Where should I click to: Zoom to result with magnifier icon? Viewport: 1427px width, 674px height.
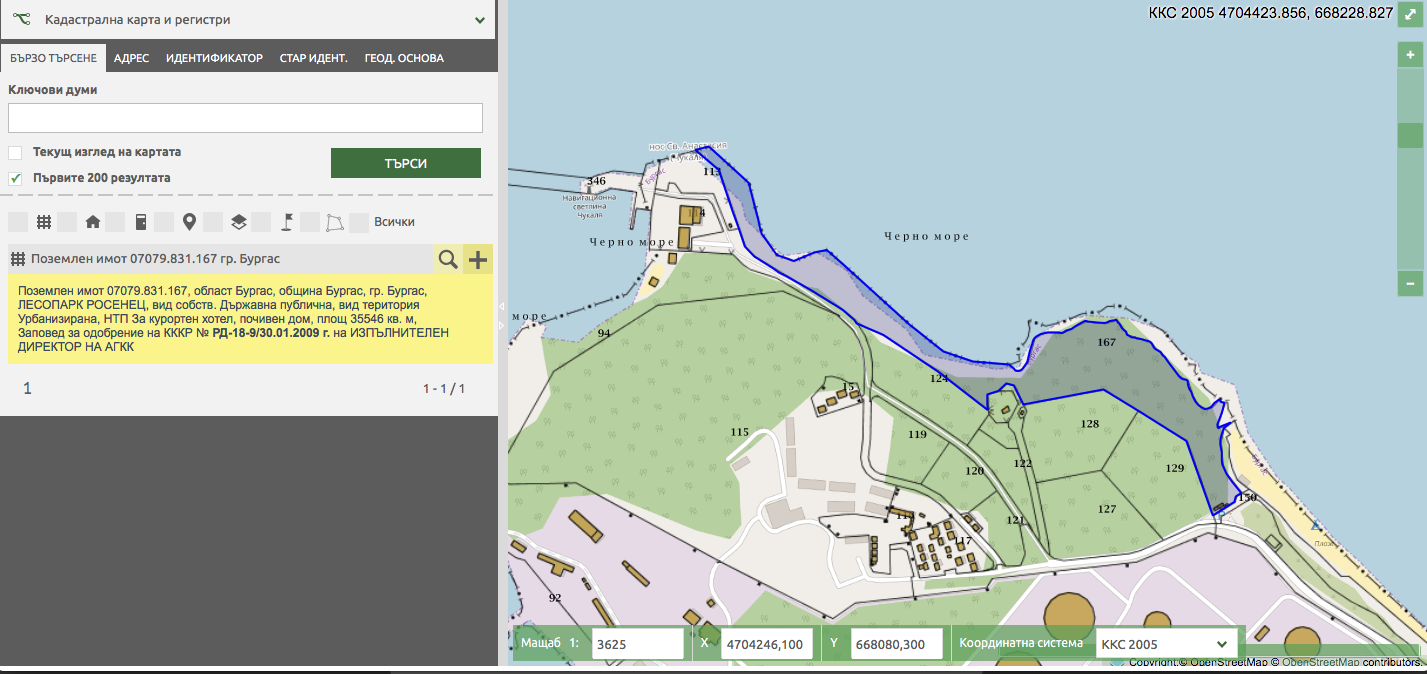click(x=448, y=259)
